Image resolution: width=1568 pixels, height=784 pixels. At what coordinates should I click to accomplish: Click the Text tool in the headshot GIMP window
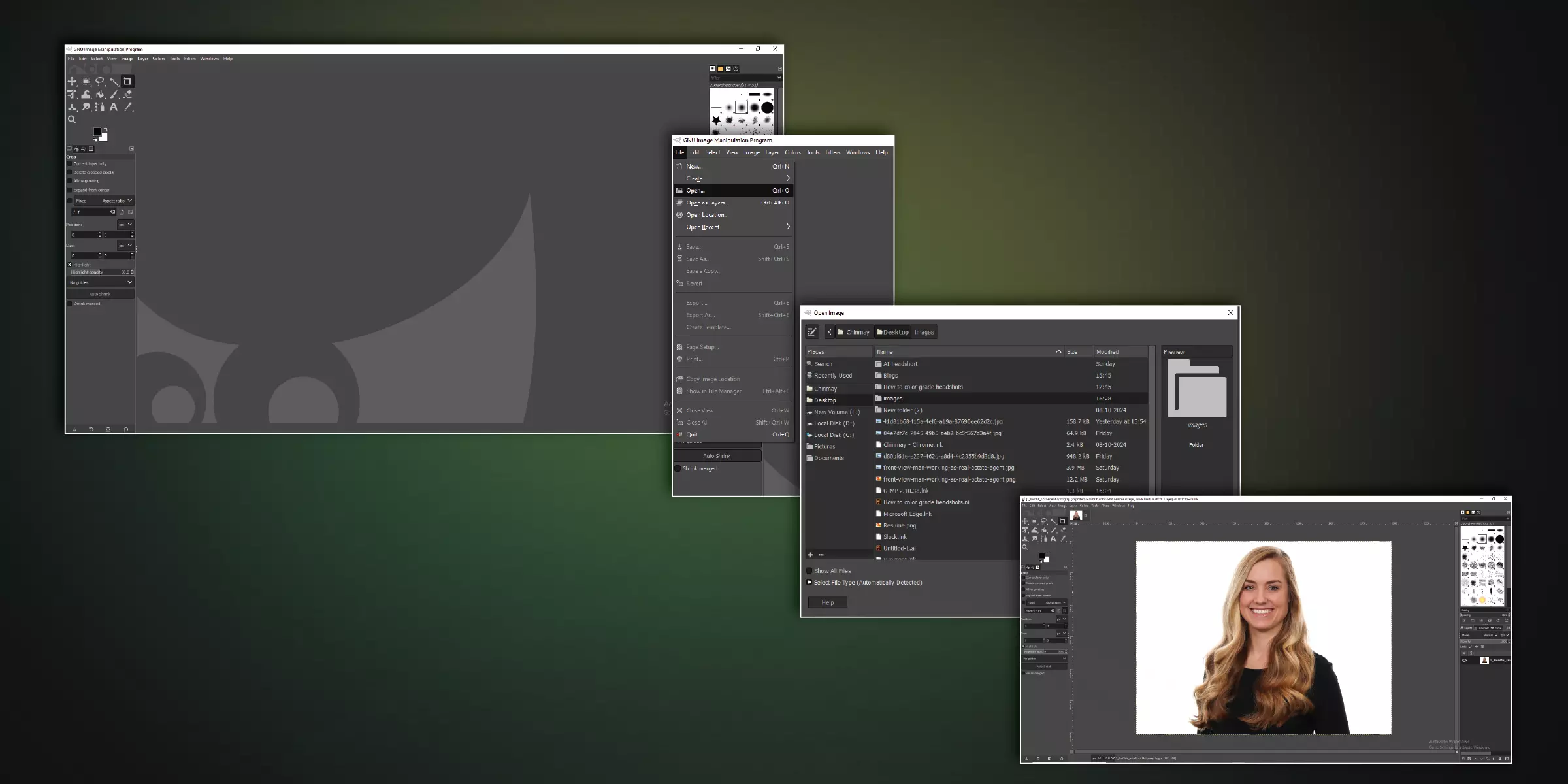(1053, 538)
